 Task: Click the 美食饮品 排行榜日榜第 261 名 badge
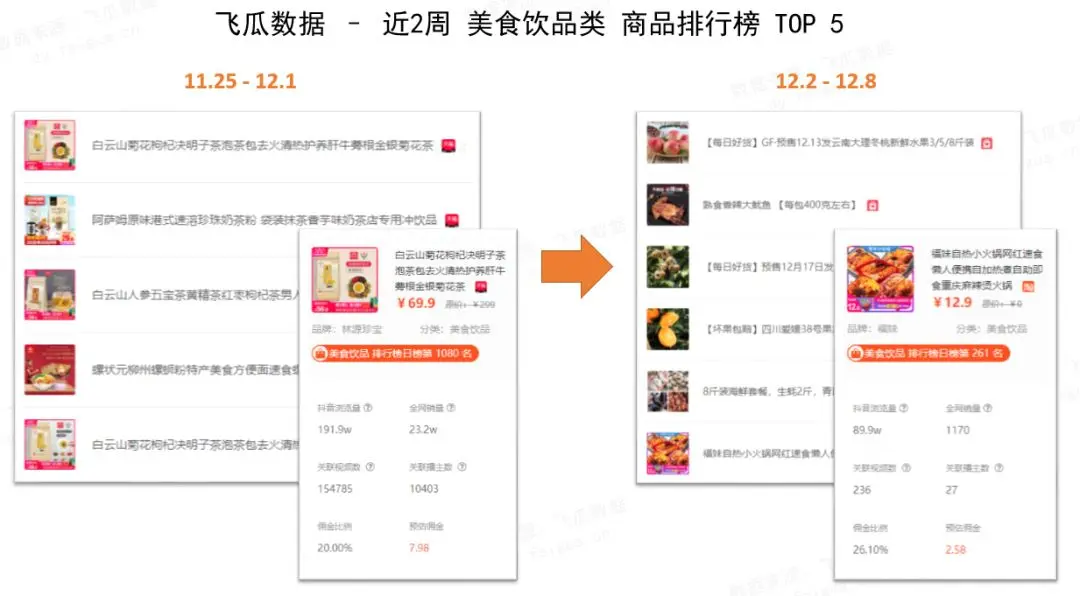pyautogui.click(x=929, y=353)
